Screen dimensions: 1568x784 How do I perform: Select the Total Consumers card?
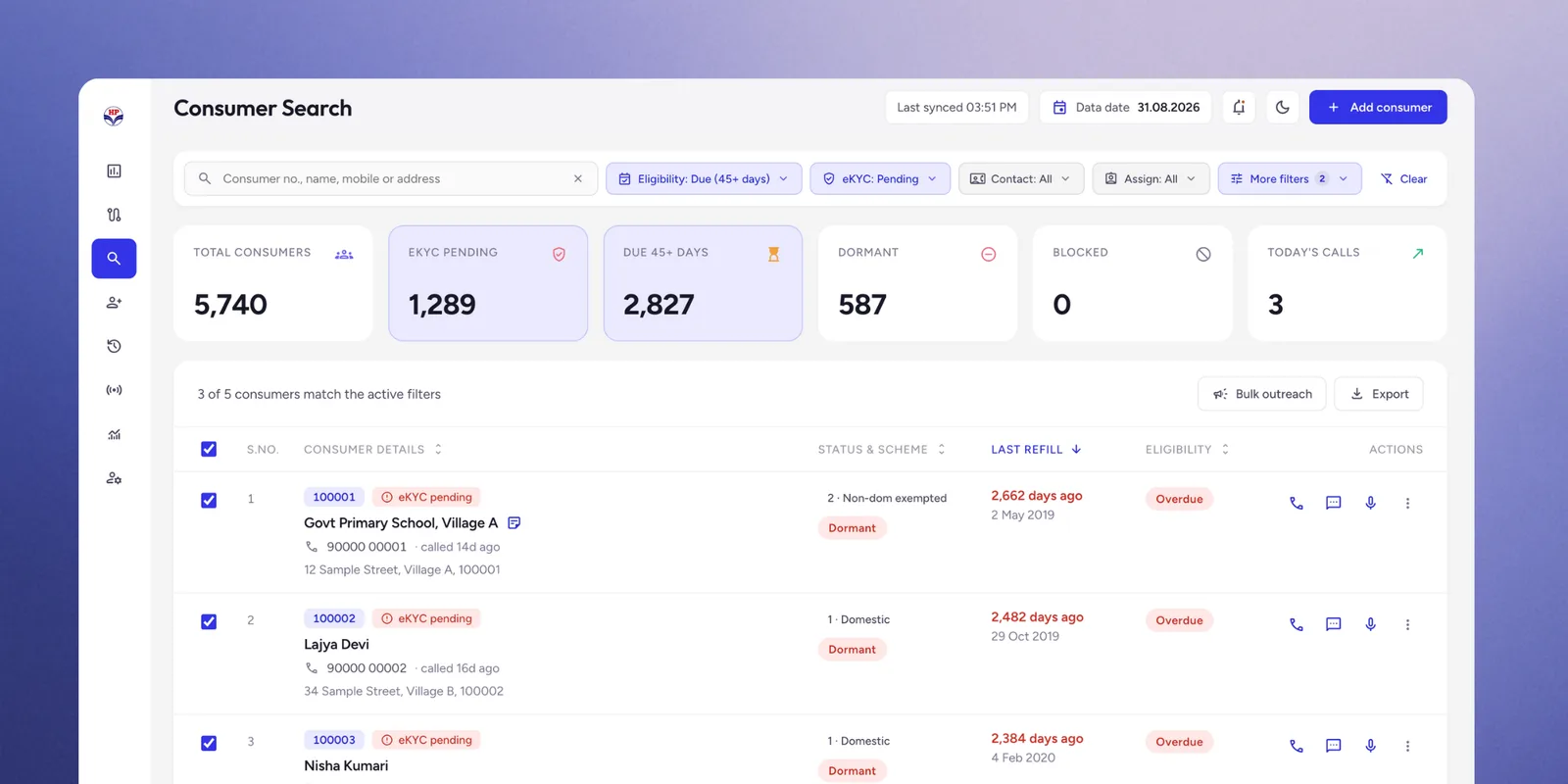click(273, 283)
